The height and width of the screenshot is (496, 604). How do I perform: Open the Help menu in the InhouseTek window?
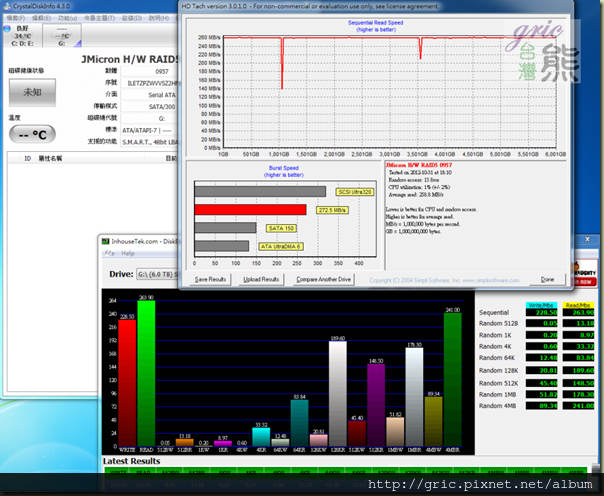(127, 253)
